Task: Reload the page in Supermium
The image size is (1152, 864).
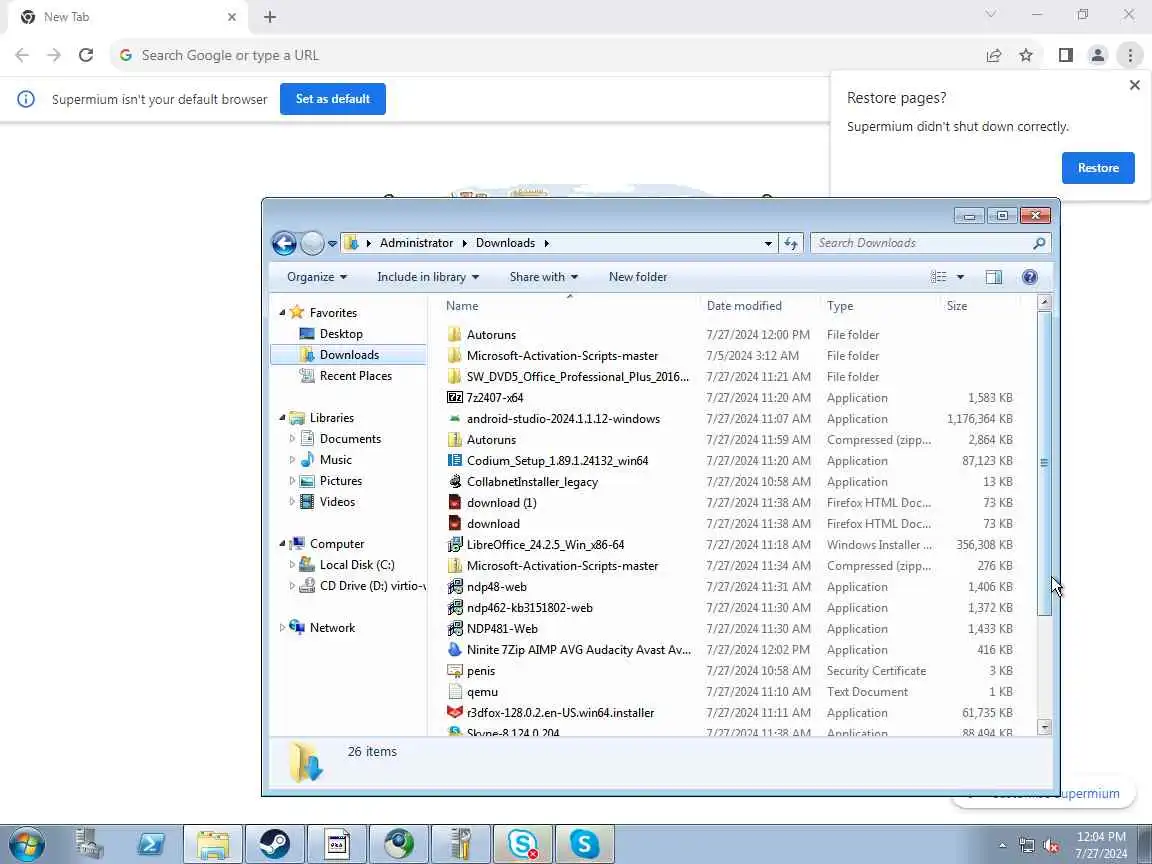Action: [86, 55]
